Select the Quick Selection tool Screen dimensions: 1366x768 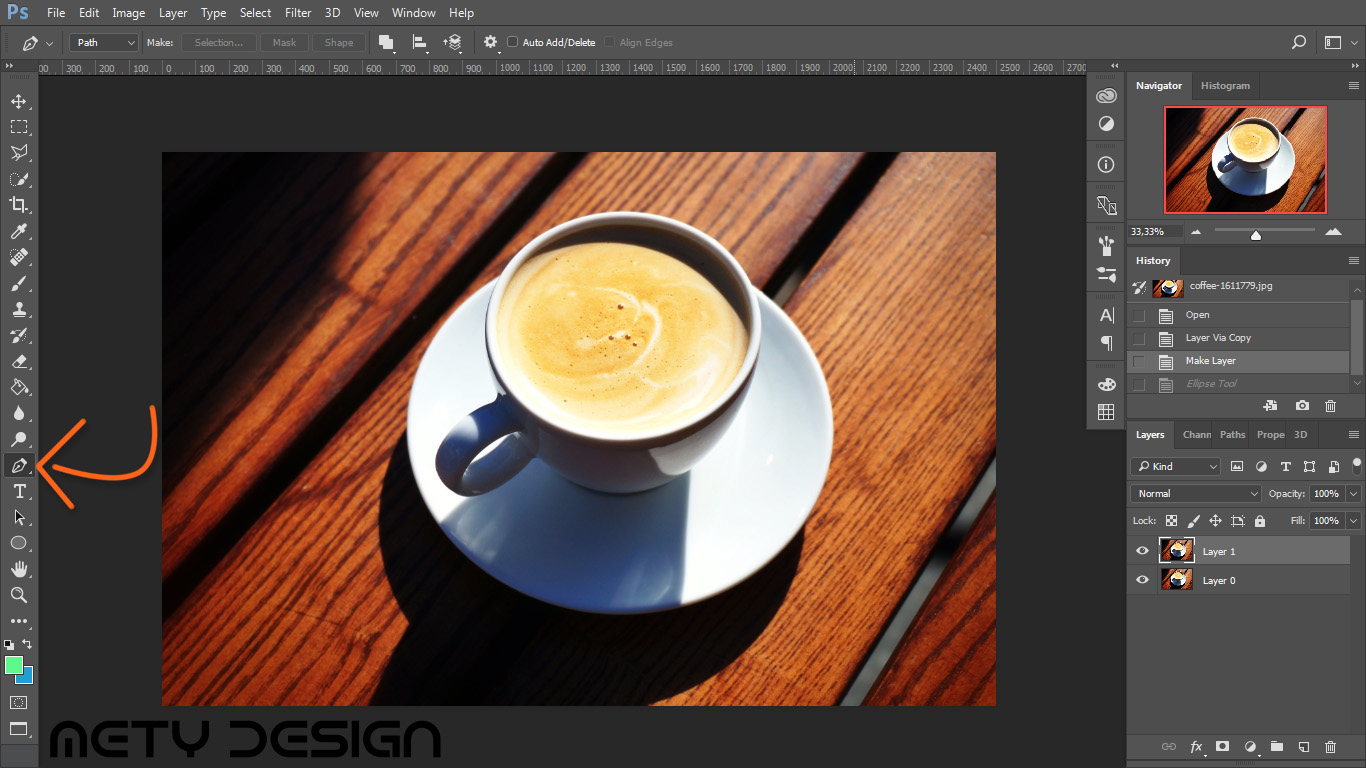pyautogui.click(x=18, y=179)
